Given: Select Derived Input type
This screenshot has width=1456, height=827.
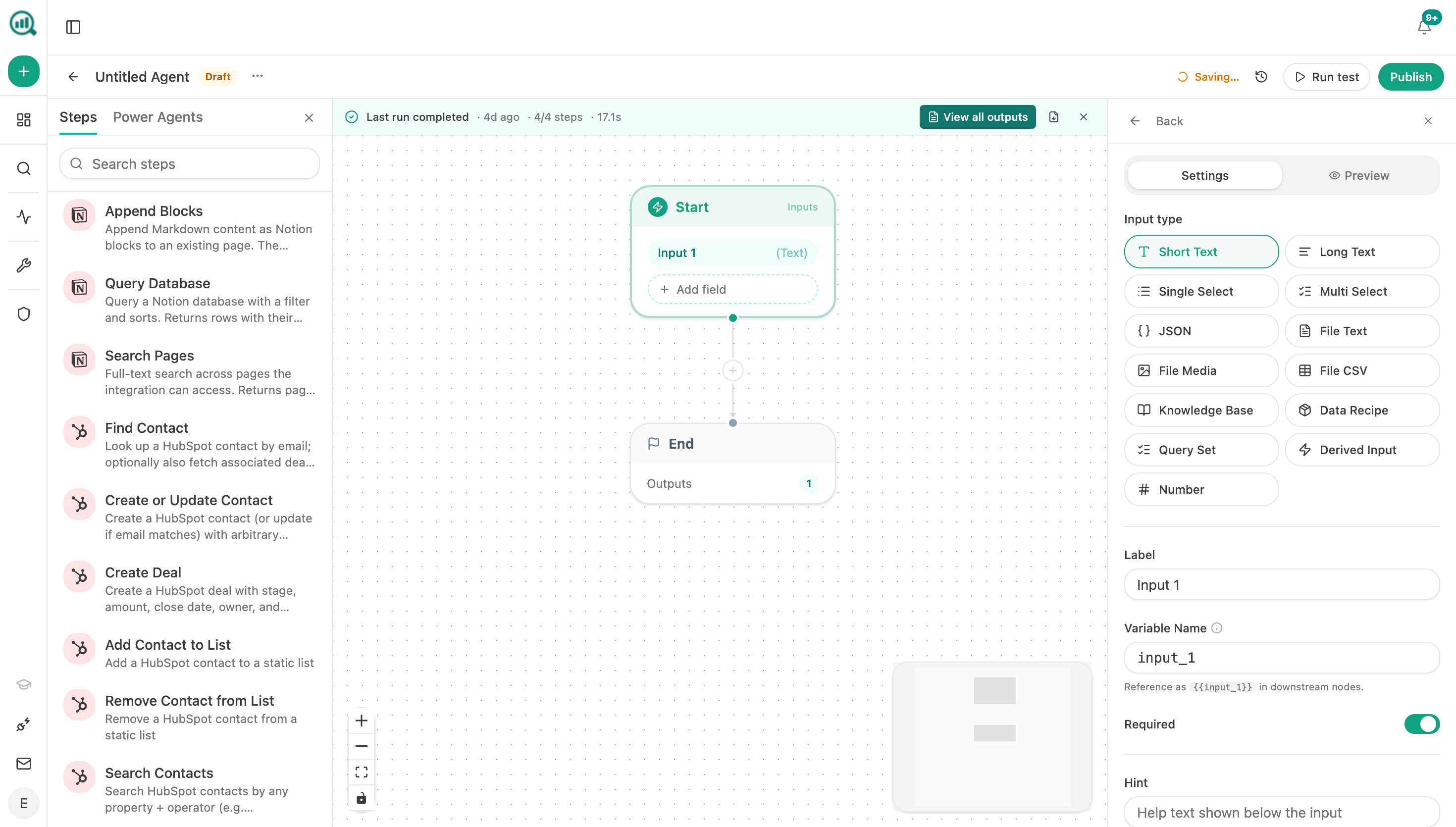Looking at the screenshot, I should tap(1362, 450).
